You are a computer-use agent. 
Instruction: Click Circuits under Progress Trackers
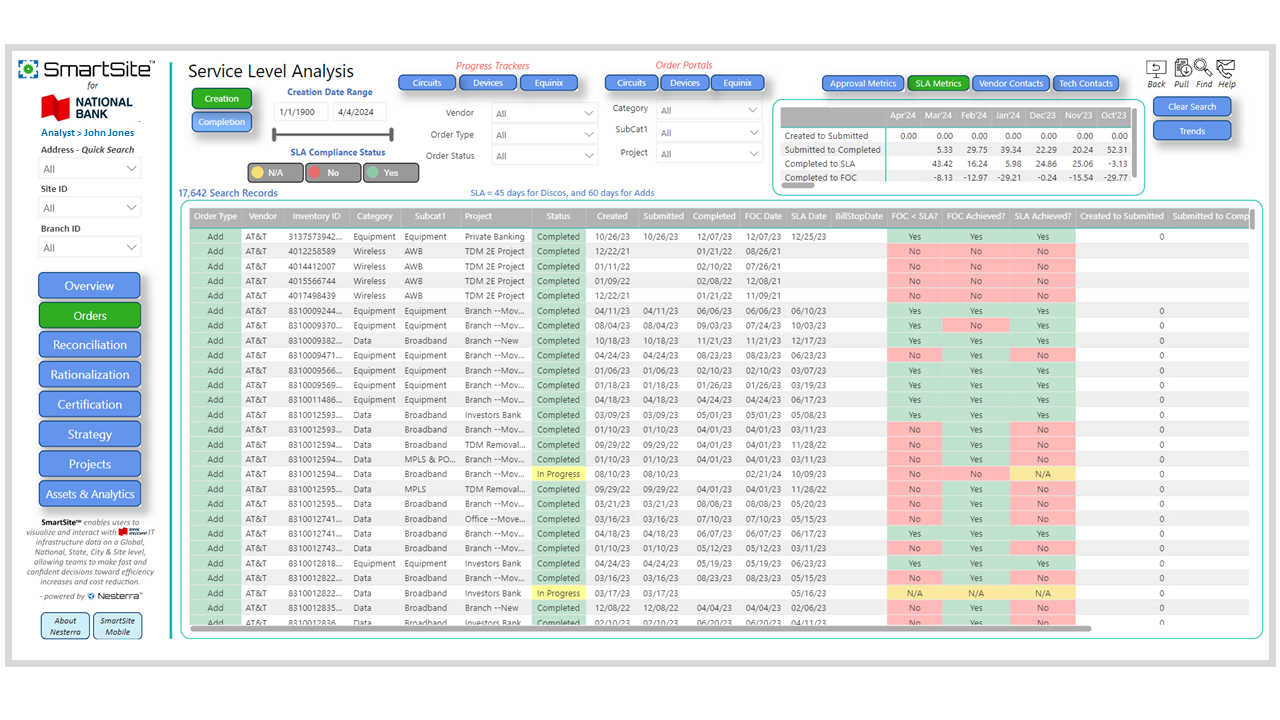[427, 83]
